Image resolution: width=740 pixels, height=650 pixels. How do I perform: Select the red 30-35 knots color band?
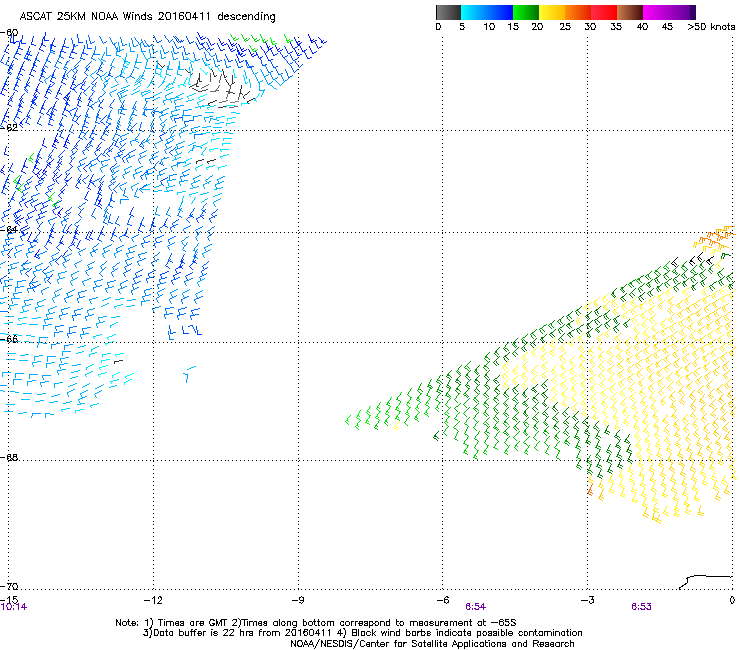(x=604, y=12)
